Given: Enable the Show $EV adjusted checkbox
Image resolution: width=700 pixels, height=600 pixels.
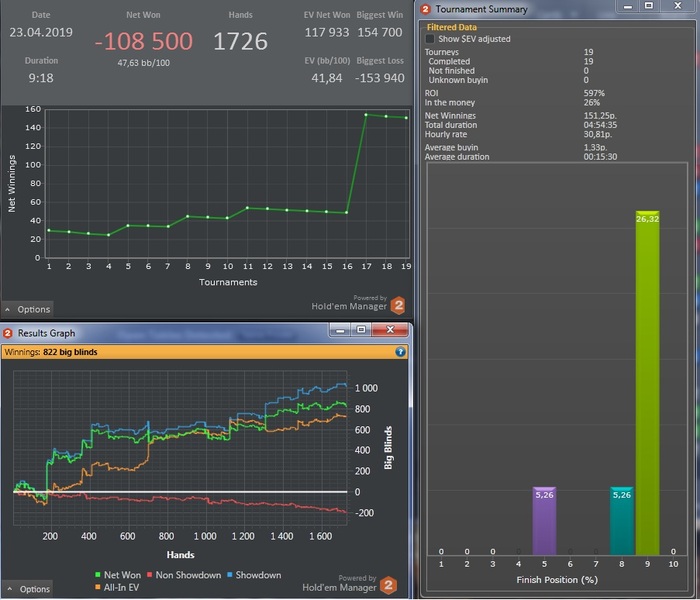Looking at the screenshot, I should 430,39.
